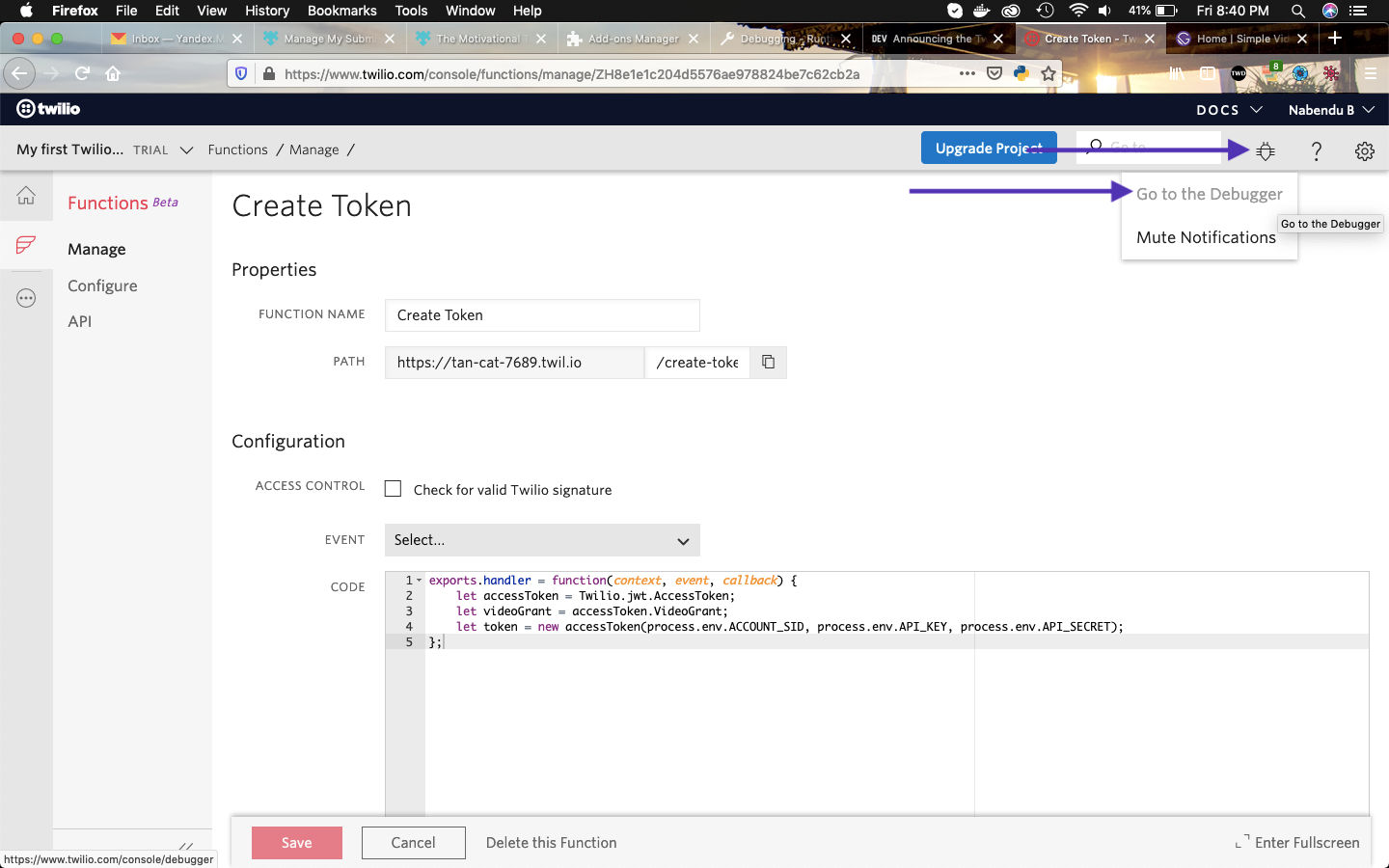Open the help question mark icon
The height and width of the screenshot is (868, 1389).
[x=1316, y=150]
